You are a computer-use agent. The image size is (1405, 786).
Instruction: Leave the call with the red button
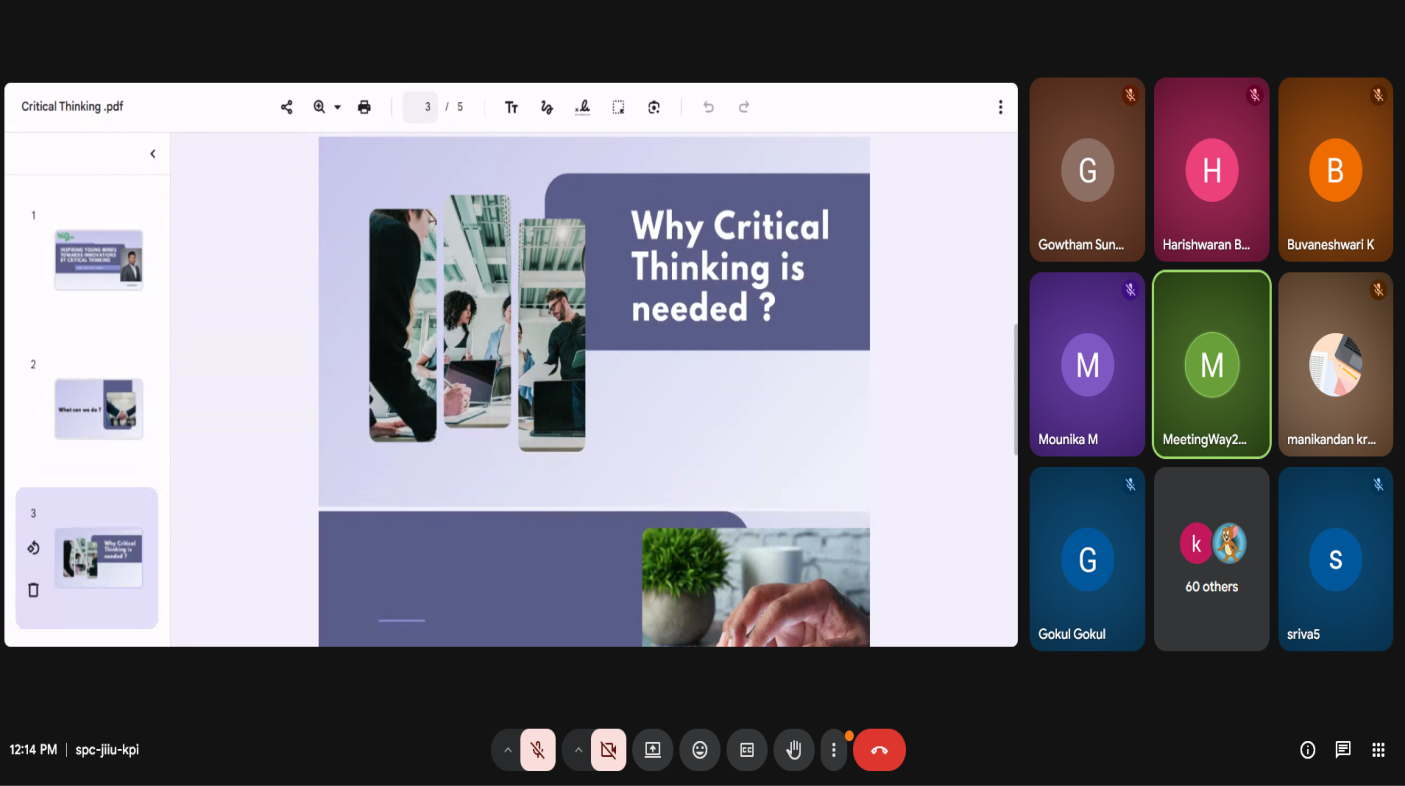pyautogui.click(x=879, y=750)
